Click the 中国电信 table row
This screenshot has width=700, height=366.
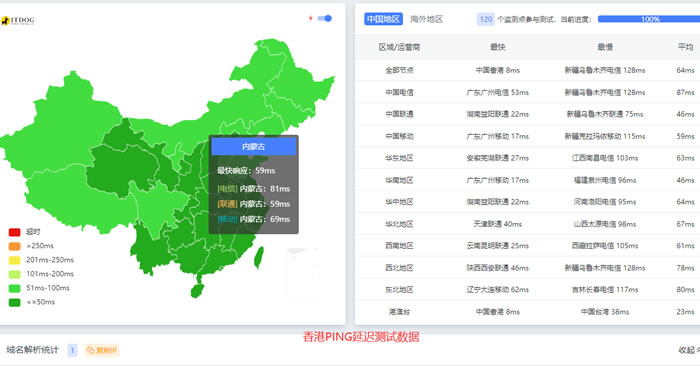coord(528,92)
